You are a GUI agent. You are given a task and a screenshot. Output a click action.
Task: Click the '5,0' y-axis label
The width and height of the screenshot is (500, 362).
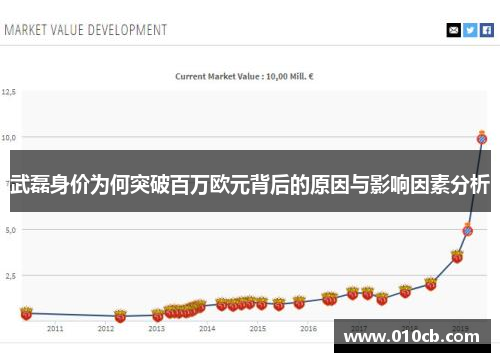coord(10,230)
